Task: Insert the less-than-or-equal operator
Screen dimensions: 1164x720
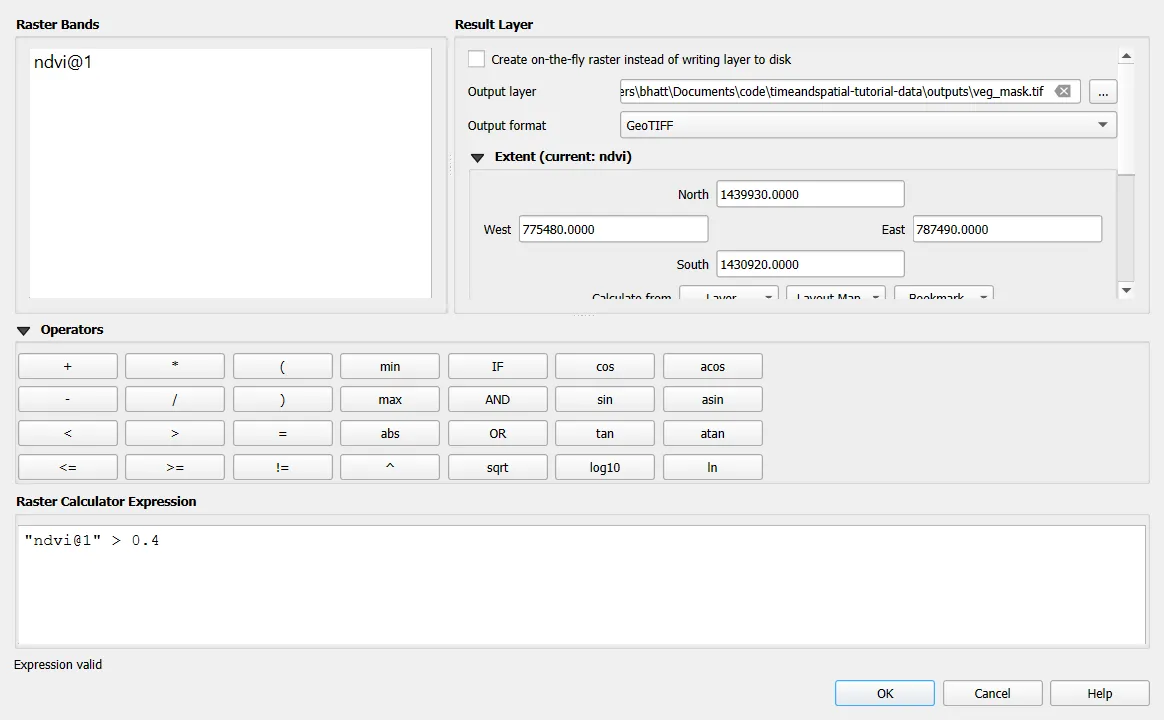Action: (68, 468)
